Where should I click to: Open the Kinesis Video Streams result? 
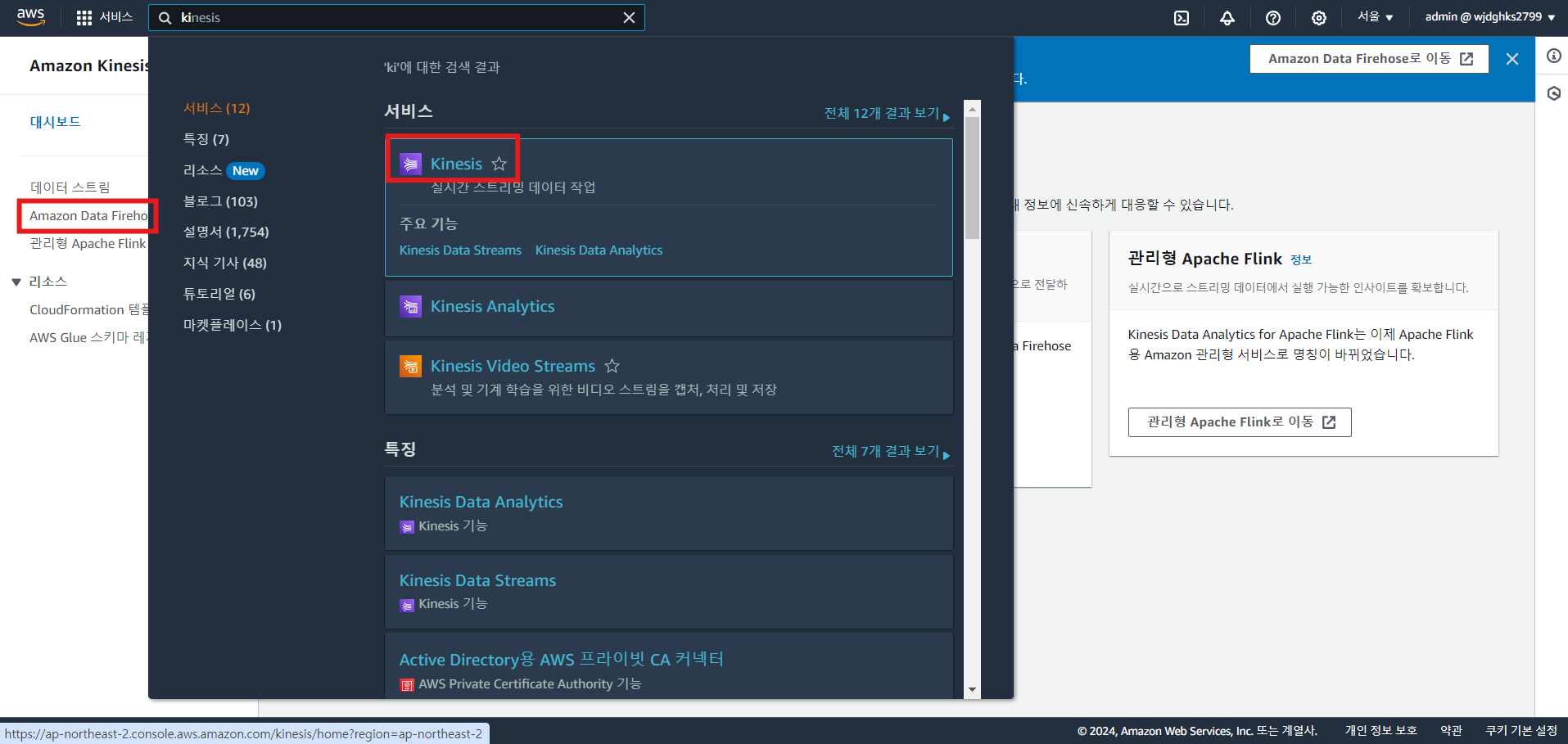coord(513,366)
